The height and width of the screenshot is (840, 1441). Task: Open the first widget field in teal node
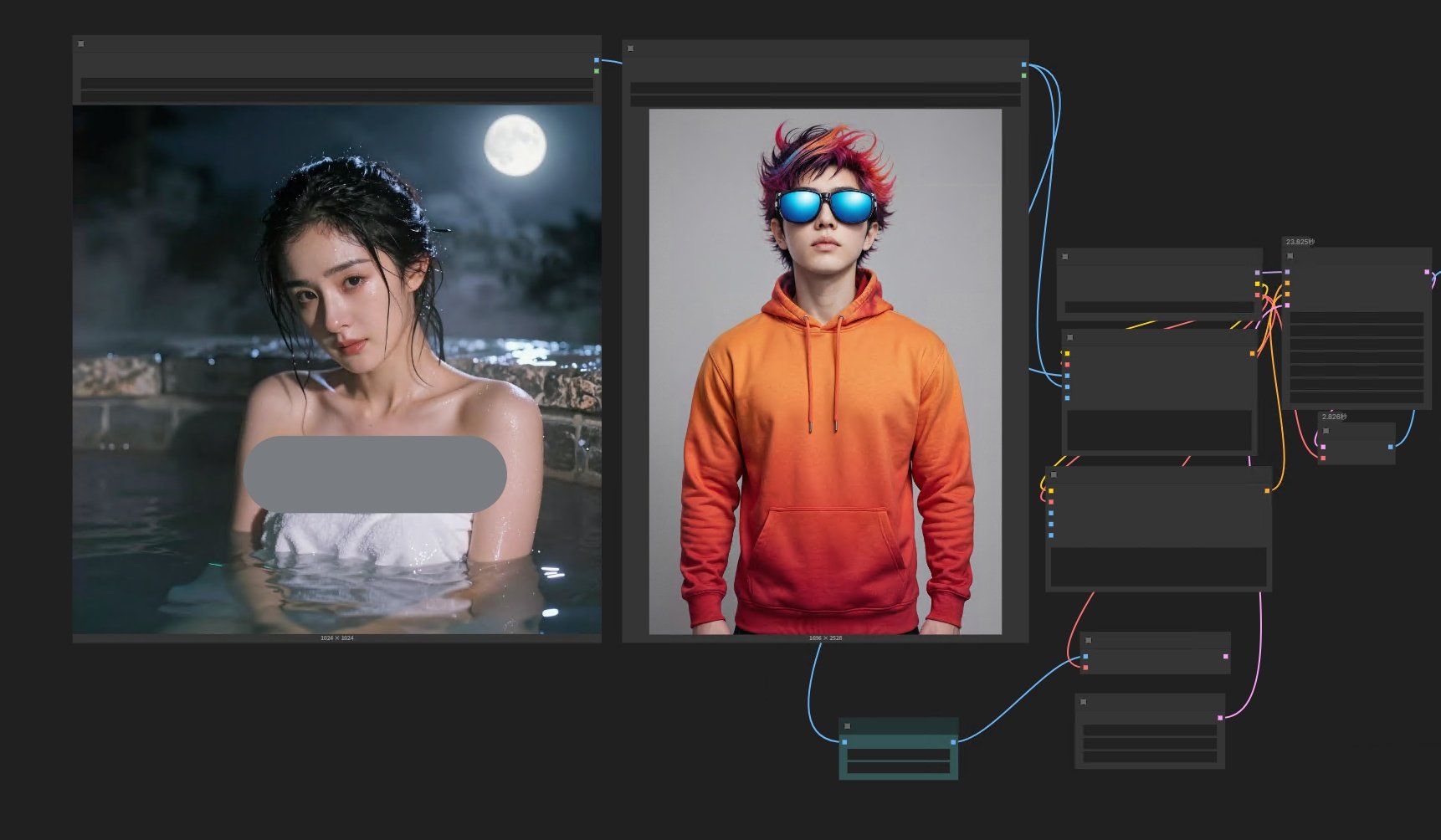point(898,755)
